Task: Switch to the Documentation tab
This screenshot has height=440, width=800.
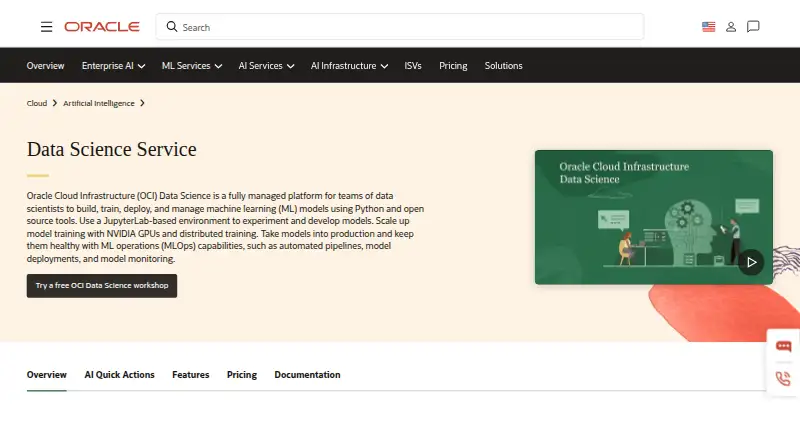Action: [307, 375]
